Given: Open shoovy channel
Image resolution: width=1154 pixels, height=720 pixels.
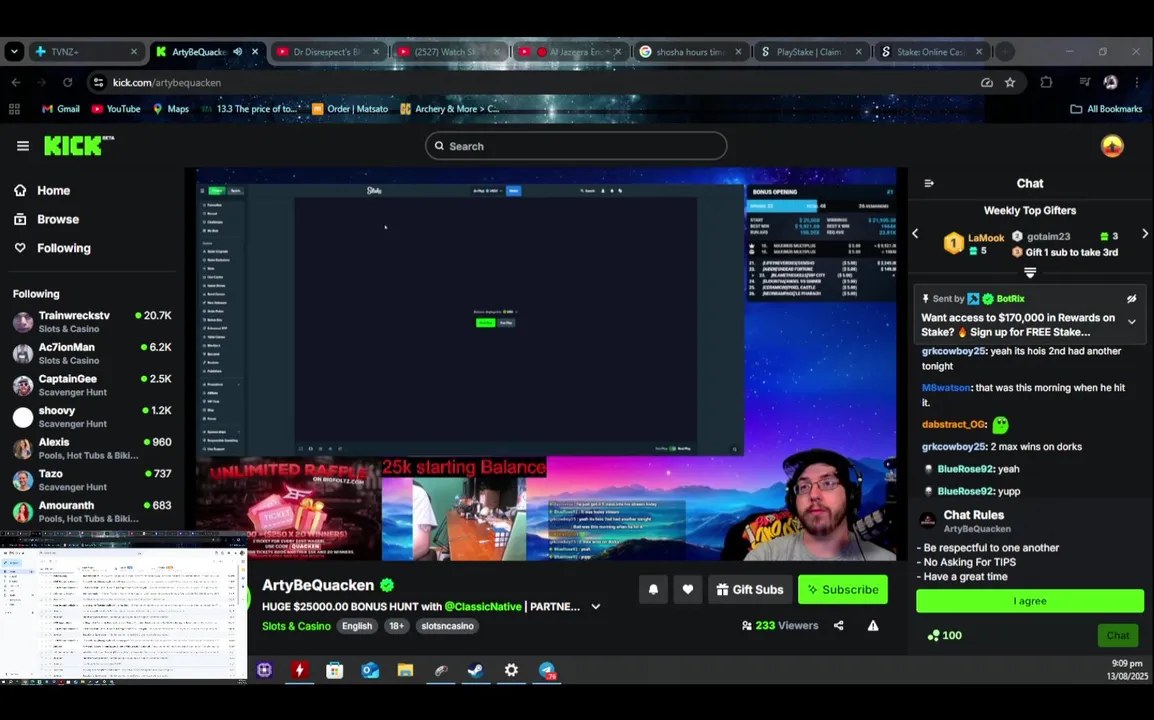Looking at the screenshot, I should pyautogui.click(x=92, y=417).
